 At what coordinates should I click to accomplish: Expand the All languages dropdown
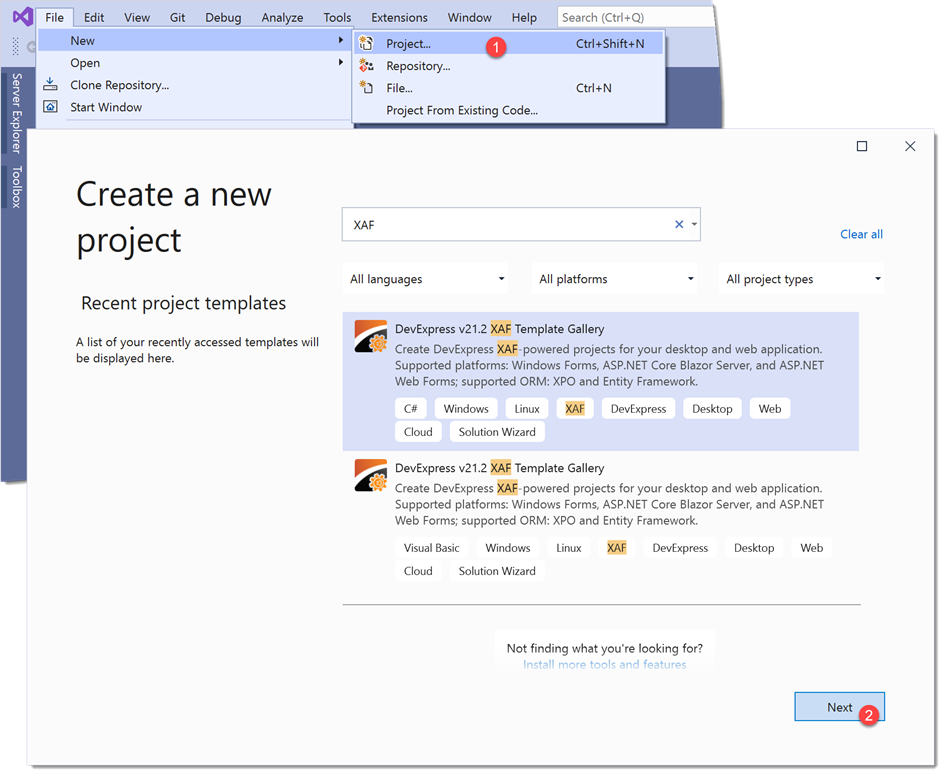(427, 279)
